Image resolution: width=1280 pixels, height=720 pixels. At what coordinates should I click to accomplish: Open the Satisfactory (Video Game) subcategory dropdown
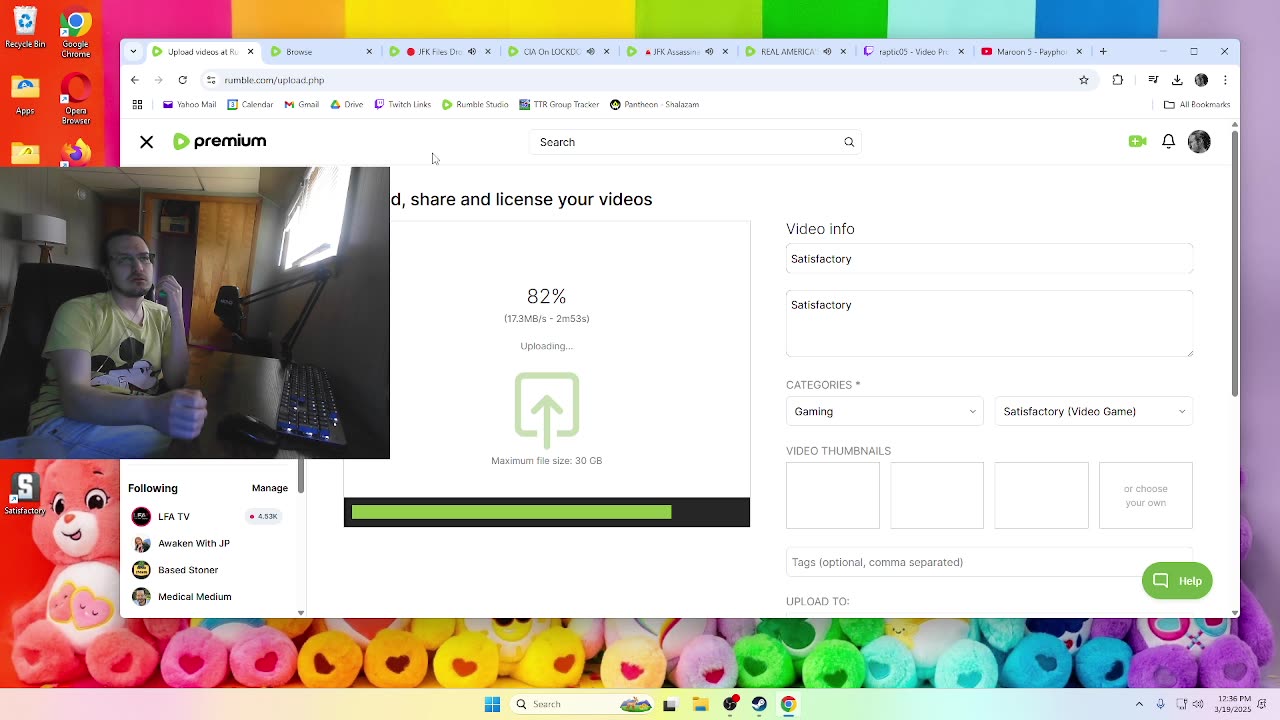(1093, 411)
